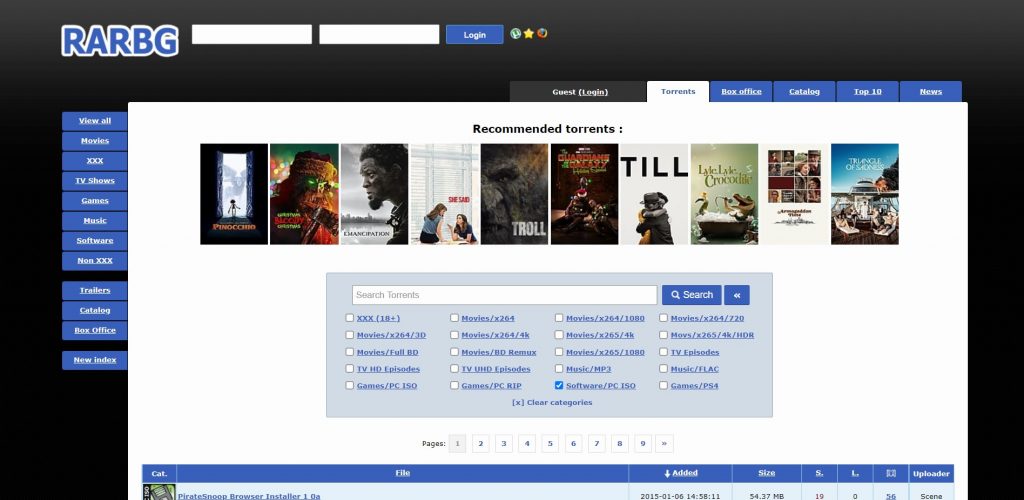Click New index in the sidebar
This screenshot has width=1024, height=500.
coord(95,360)
